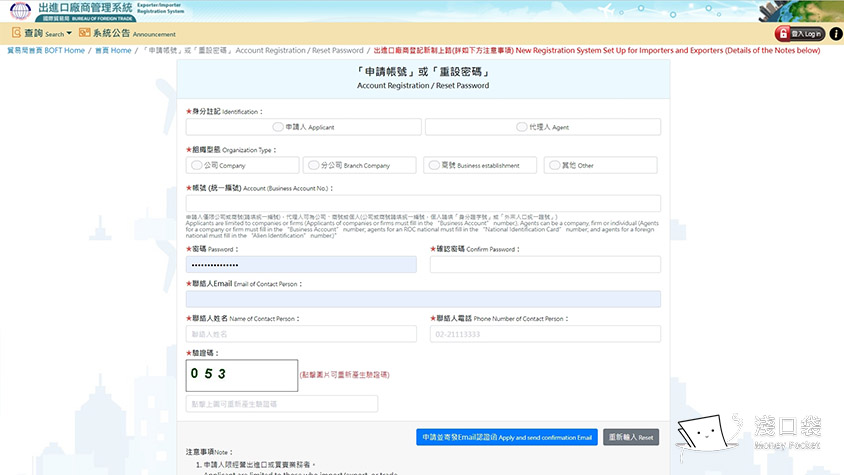Select the 代理人 Agent radio button
The image size is (844, 475).
click(x=522, y=127)
